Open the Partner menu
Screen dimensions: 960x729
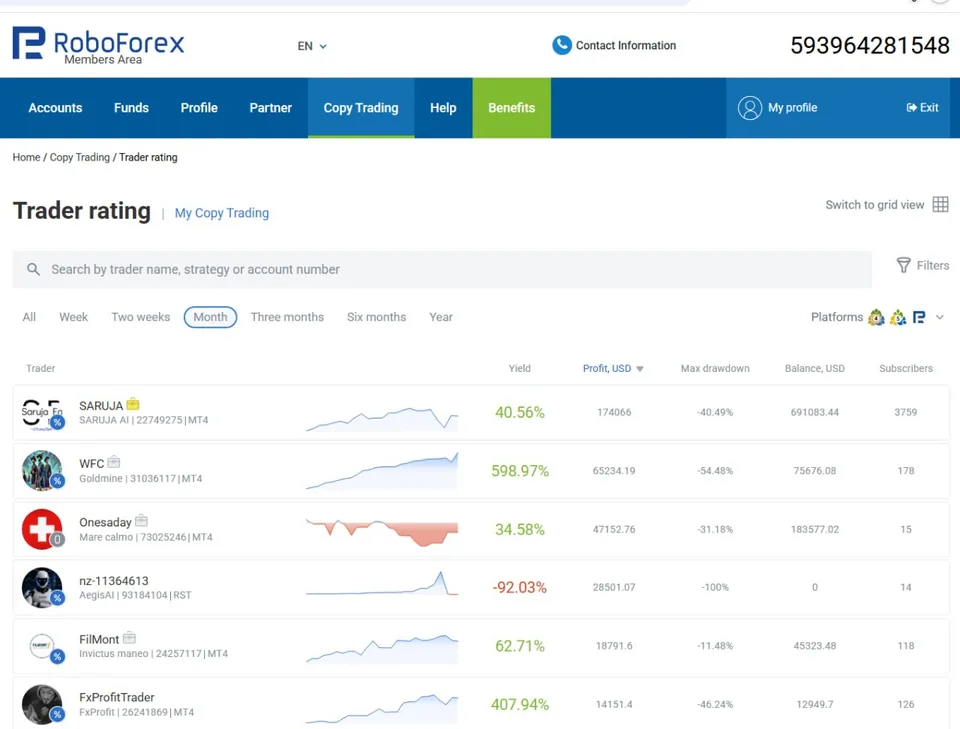point(271,108)
